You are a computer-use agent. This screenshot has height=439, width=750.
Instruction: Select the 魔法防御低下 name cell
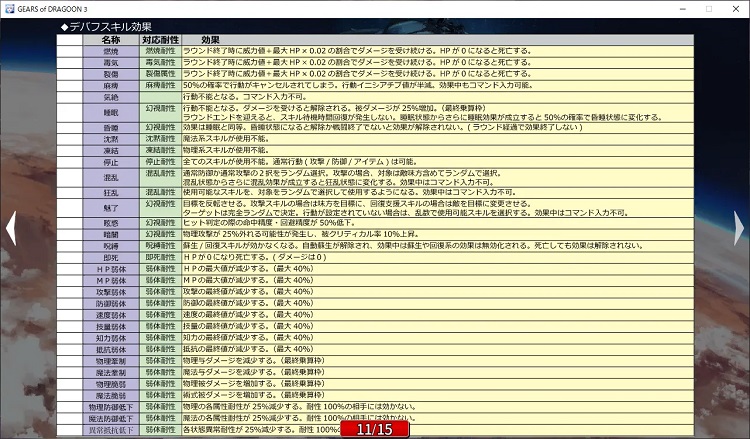click(111, 418)
